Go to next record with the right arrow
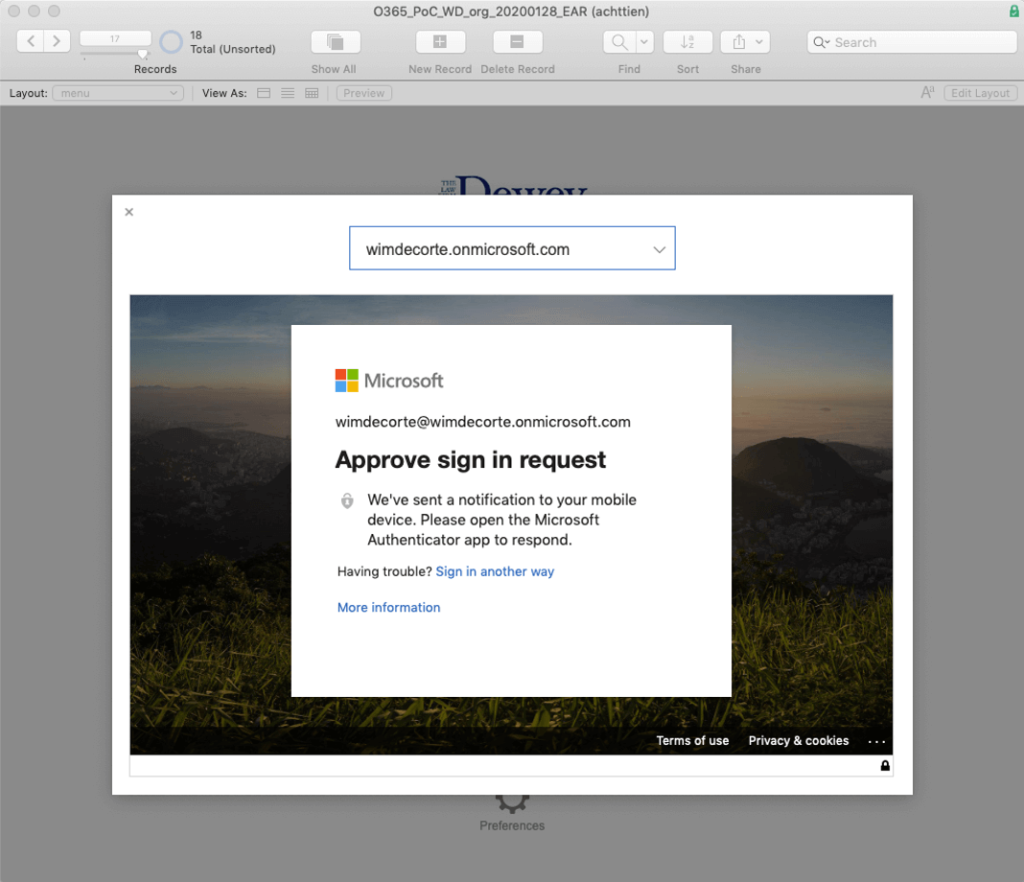1024x882 pixels. [x=57, y=42]
